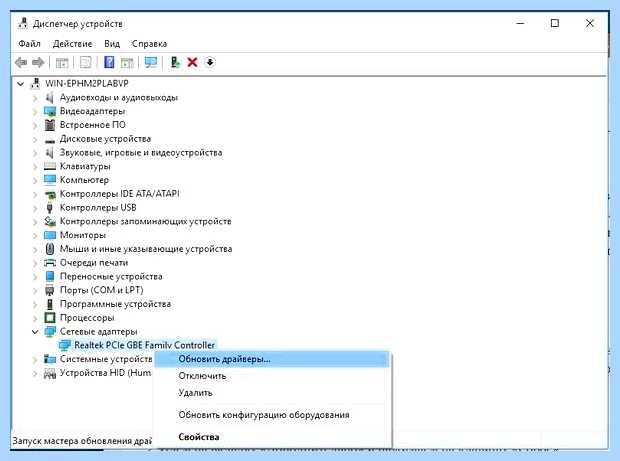This screenshot has width=620, height=461.
Task: Click the Мониторы monitor icon
Action: [x=50, y=235]
